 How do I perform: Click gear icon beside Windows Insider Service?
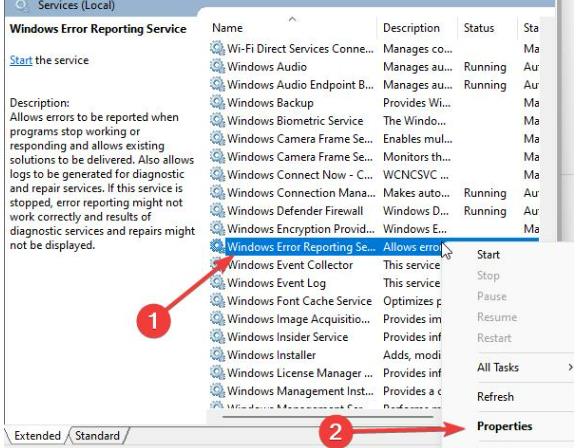pos(217,336)
